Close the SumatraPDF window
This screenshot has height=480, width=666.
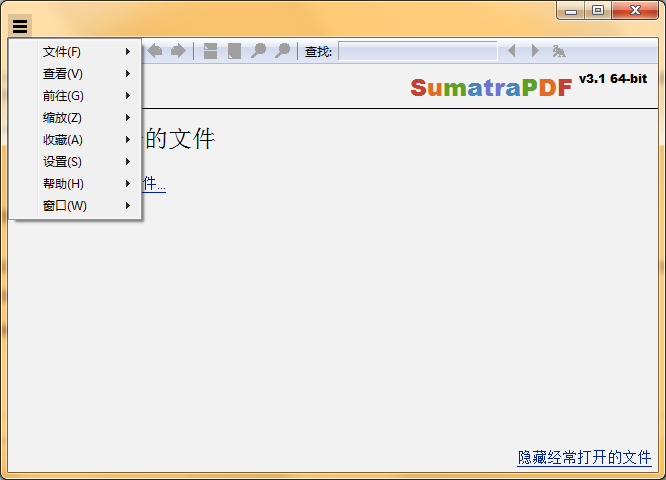[x=635, y=10]
